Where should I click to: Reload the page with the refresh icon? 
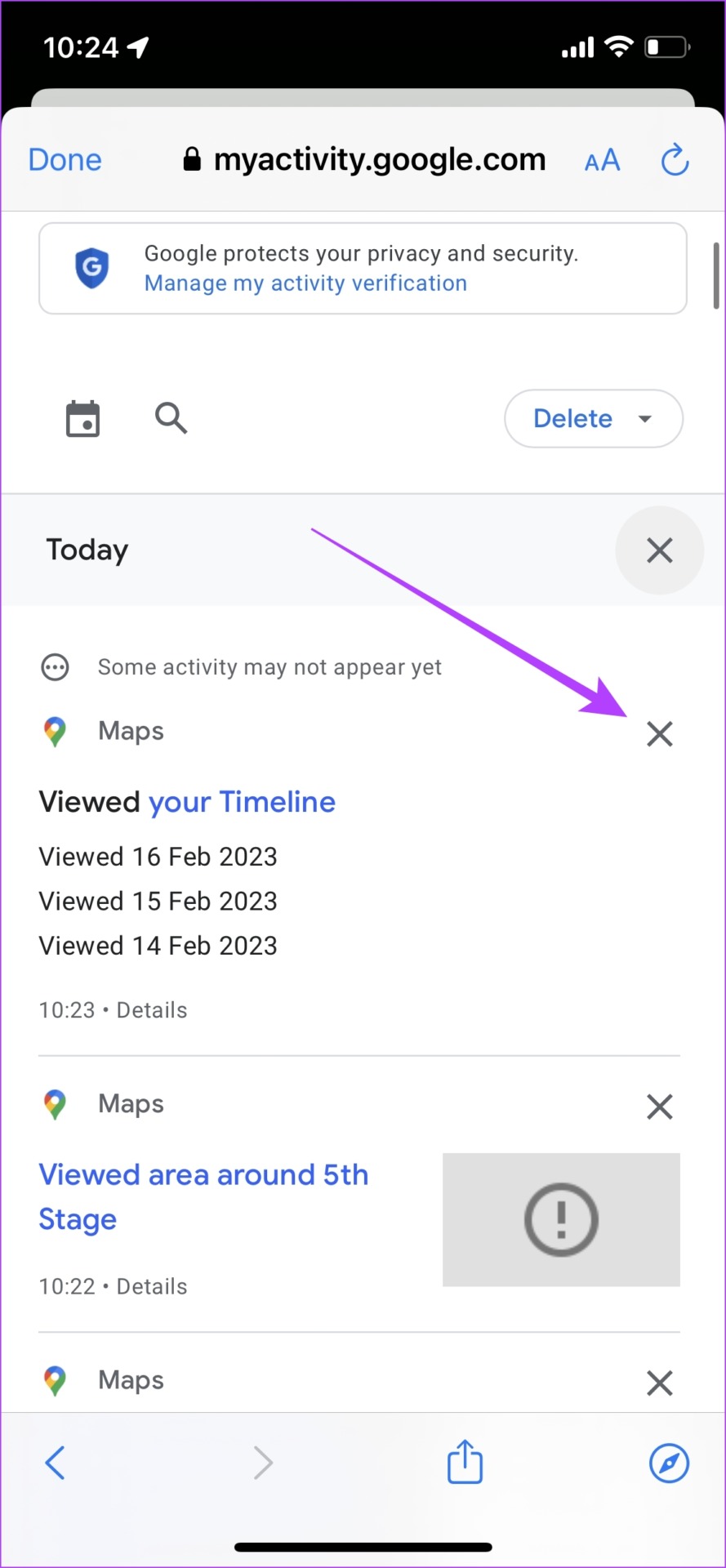tap(675, 160)
